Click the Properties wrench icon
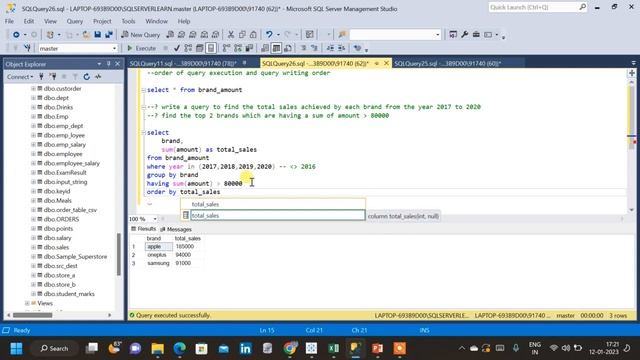The height and width of the screenshot is (360, 640). 464,35
